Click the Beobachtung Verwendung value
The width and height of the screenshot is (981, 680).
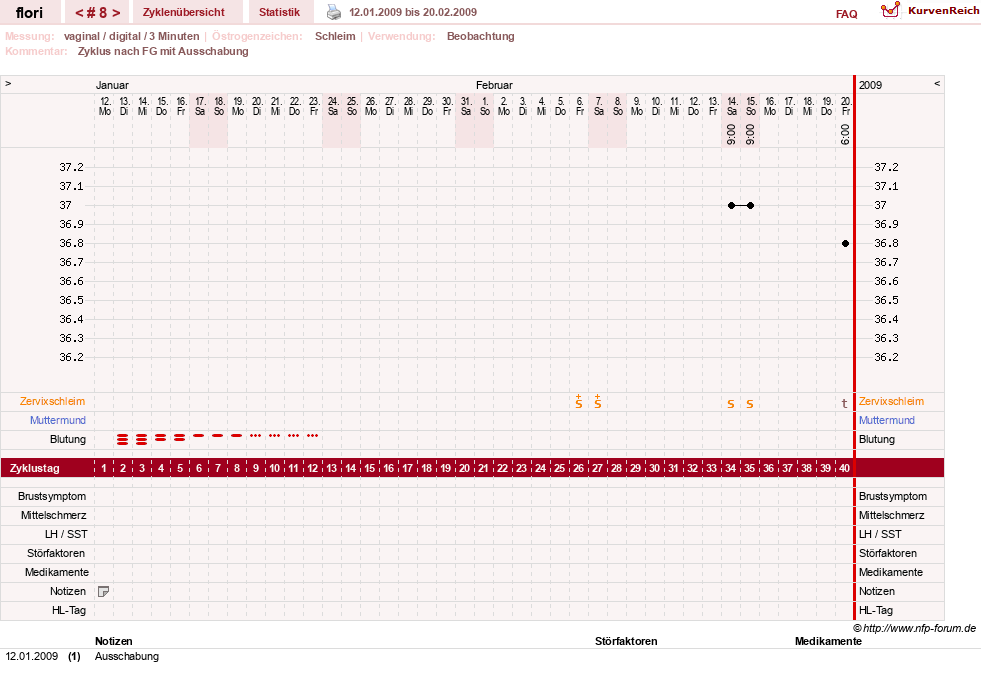pos(480,36)
